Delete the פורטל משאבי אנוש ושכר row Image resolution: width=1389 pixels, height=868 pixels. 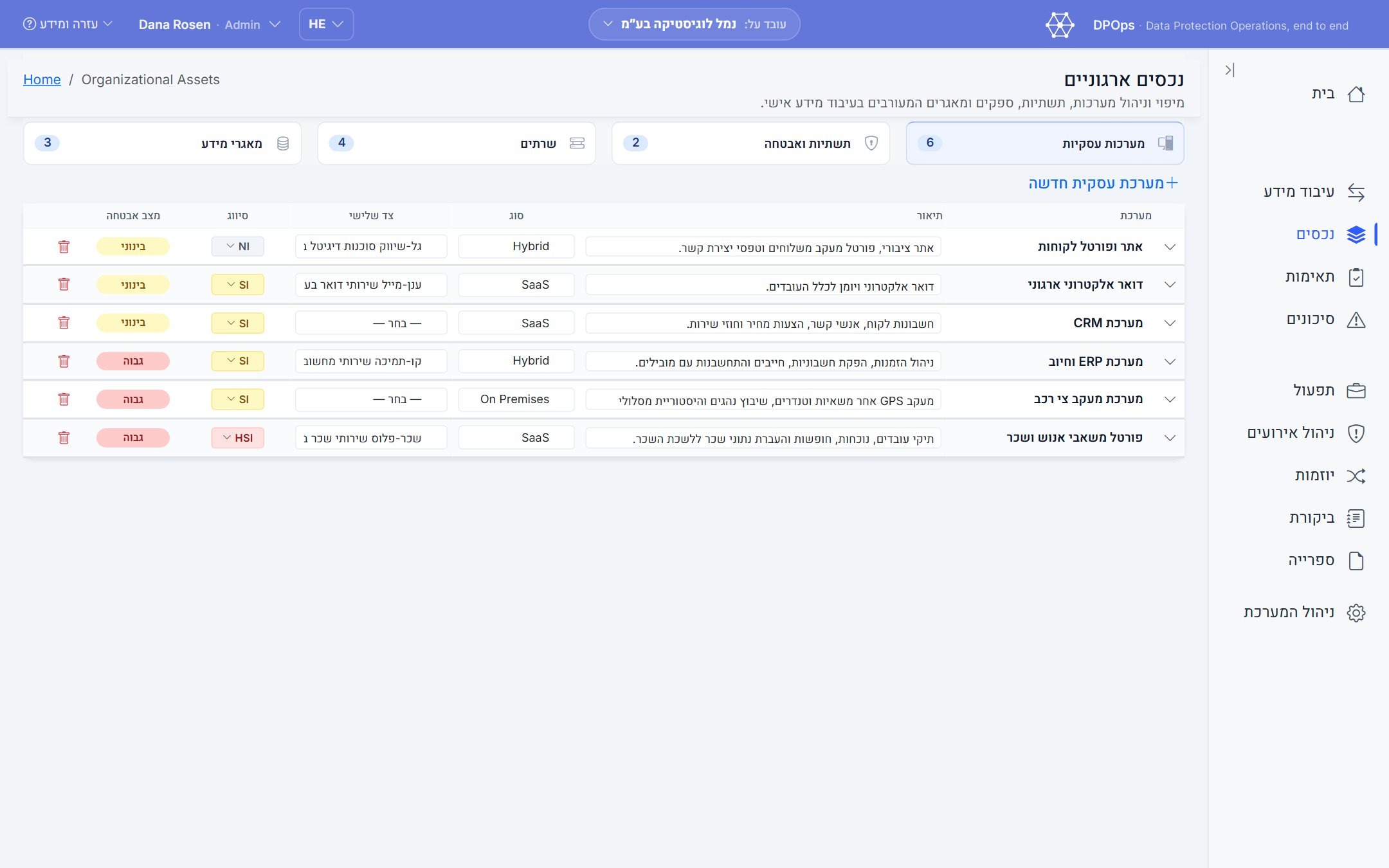(64, 437)
